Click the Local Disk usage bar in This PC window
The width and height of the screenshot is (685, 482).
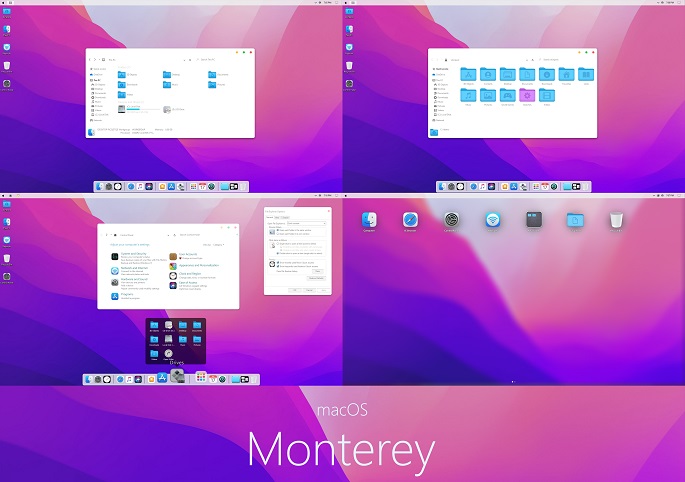[143, 109]
